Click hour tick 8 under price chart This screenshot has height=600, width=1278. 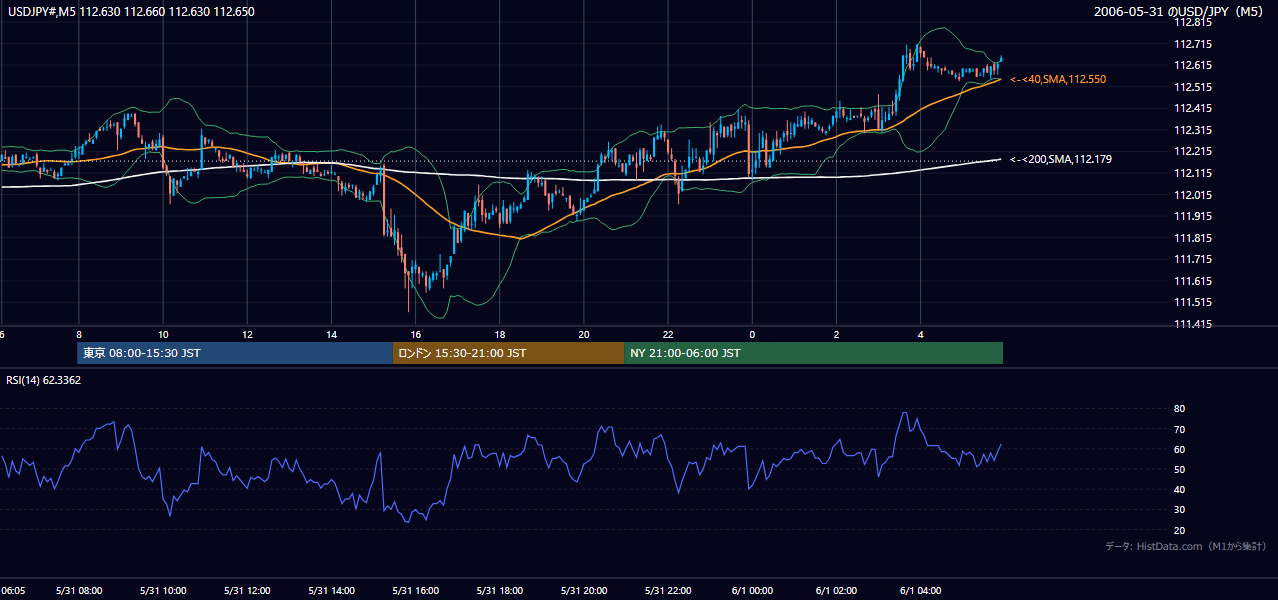[79, 335]
